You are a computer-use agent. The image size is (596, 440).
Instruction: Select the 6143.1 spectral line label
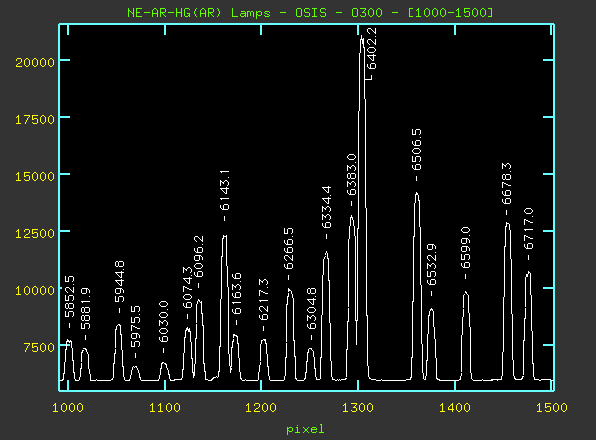pyautogui.click(x=225, y=190)
